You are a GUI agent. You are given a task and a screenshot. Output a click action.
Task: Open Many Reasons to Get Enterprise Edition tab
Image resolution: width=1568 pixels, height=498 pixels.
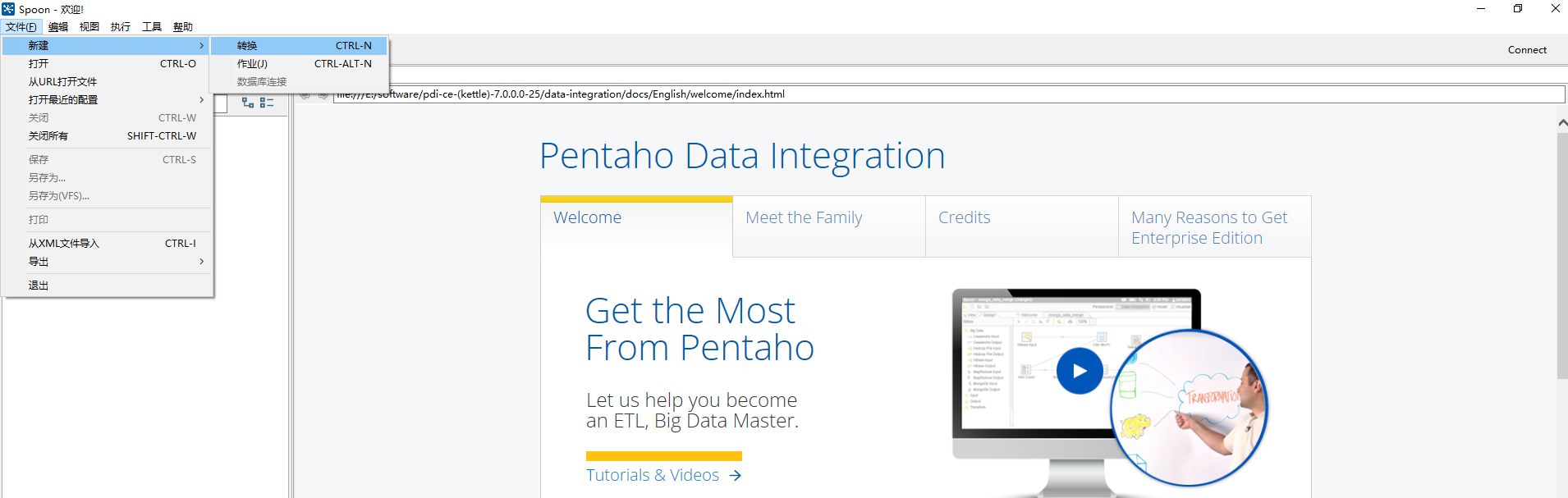[x=1215, y=227]
